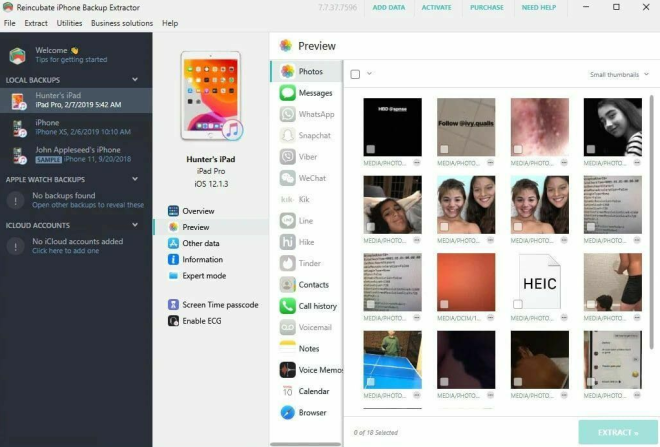Click the Information icon
660x447 pixels.
(x=173, y=259)
